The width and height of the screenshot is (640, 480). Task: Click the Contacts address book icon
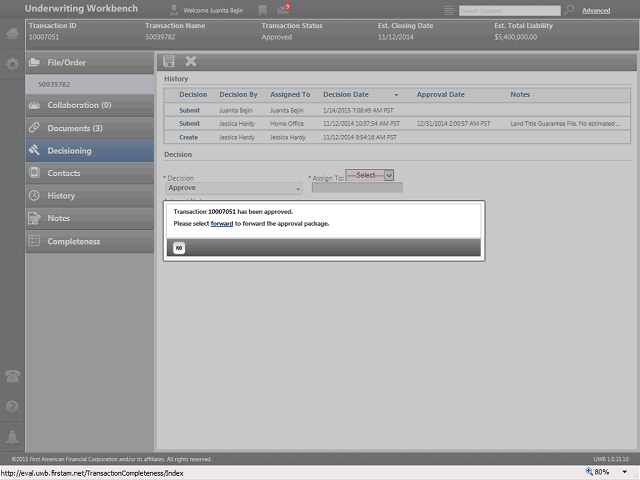pos(34,173)
